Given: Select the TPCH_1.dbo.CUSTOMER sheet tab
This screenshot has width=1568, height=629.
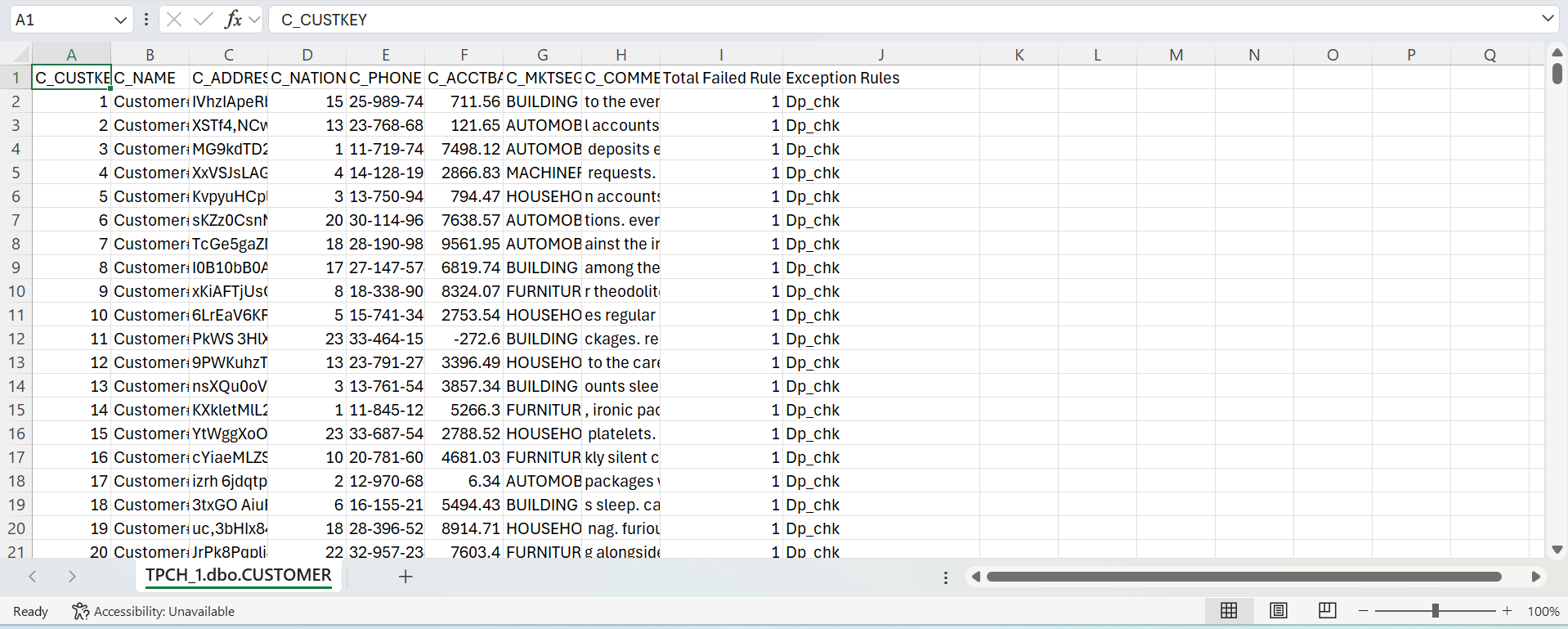Looking at the screenshot, I should (x=239, y=576).
